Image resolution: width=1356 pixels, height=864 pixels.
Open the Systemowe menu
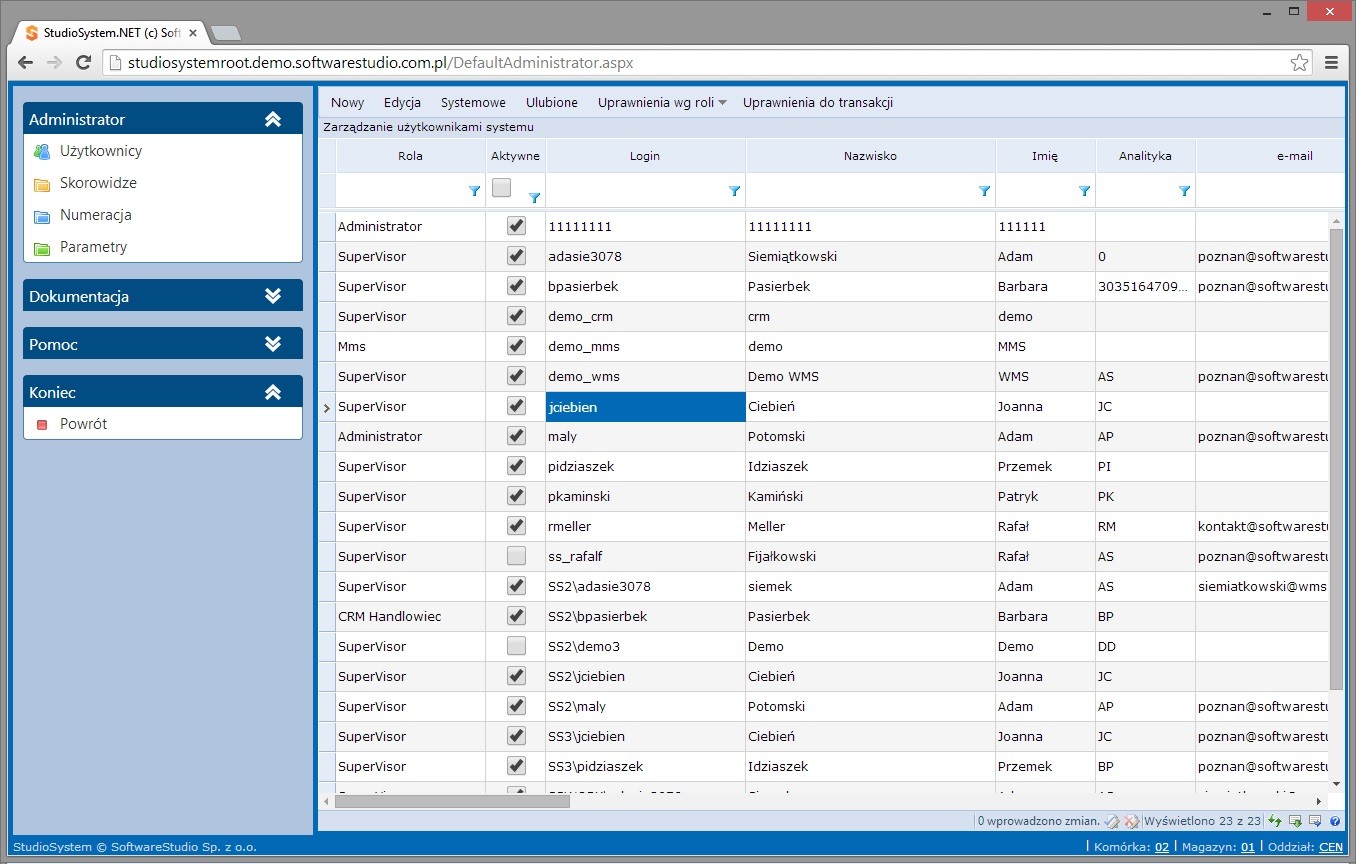(473, 102)
